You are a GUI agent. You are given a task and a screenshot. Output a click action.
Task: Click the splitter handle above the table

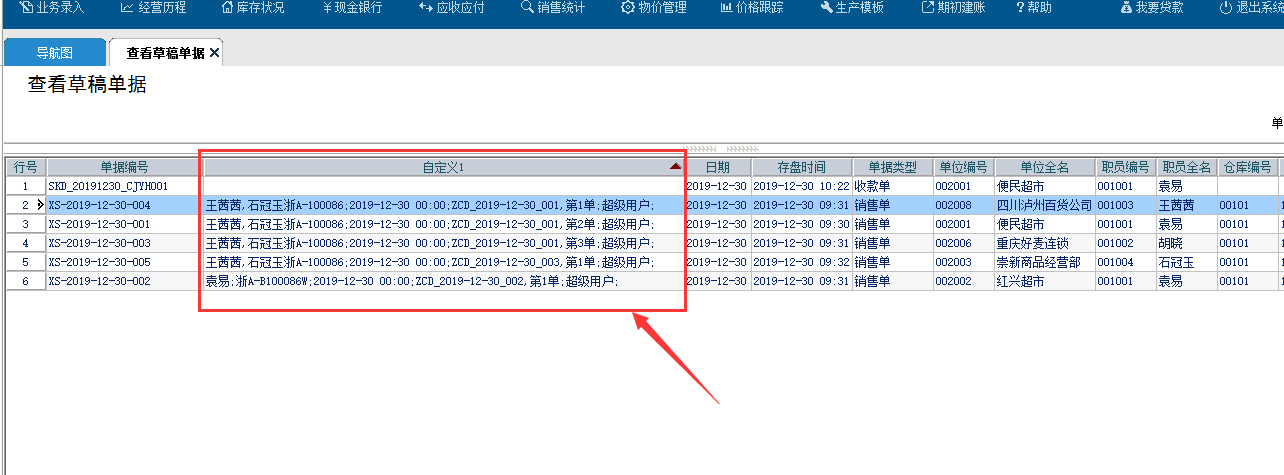pyautogui.click(x=720, y=148)
